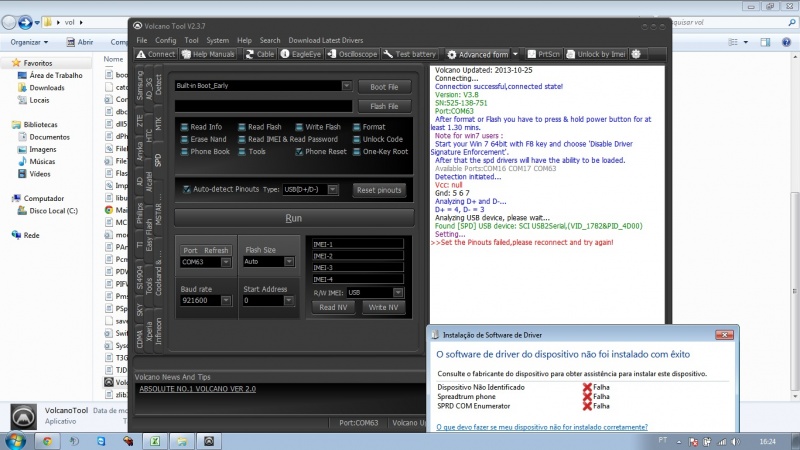Enable the Format checkbox
This screenshot has height=450, width=800.
[x=357, y=127]
